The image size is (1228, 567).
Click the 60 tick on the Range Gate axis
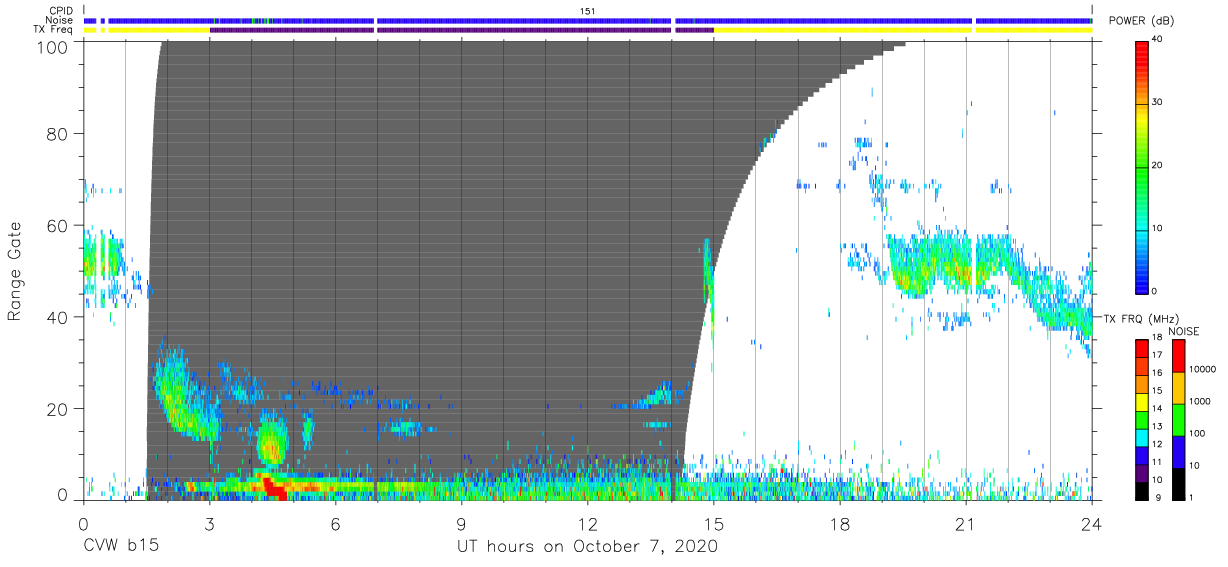tap(59, 226)
